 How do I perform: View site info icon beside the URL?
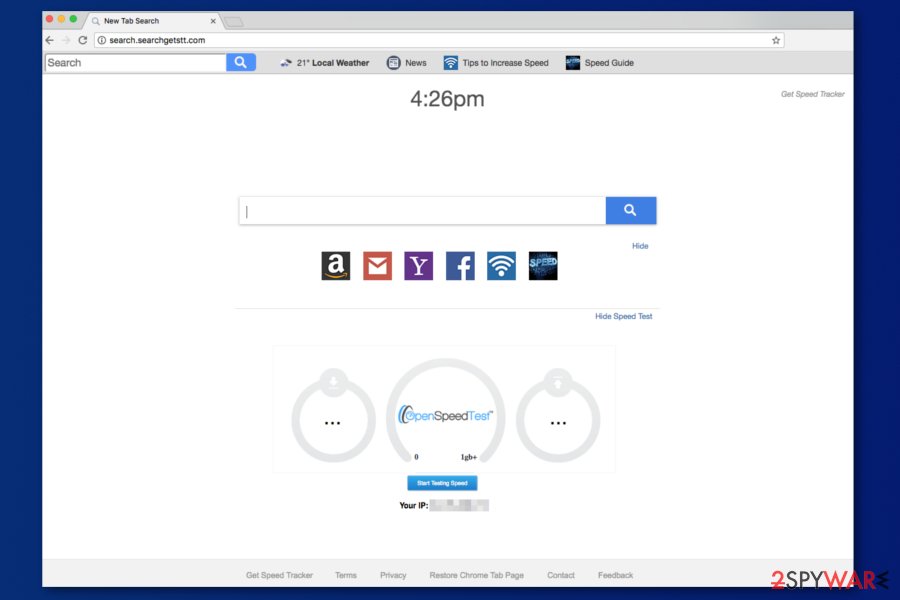(102, 40)
